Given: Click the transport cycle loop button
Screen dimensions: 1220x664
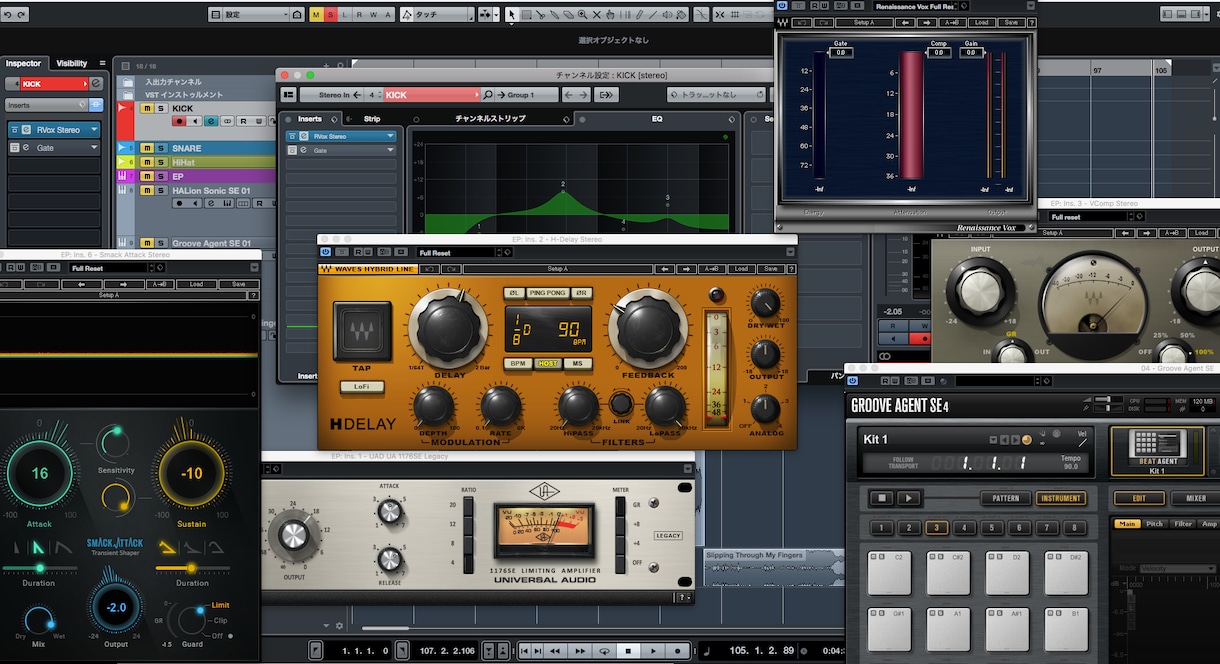Looking at the screenshot, I should click(605, 651).
